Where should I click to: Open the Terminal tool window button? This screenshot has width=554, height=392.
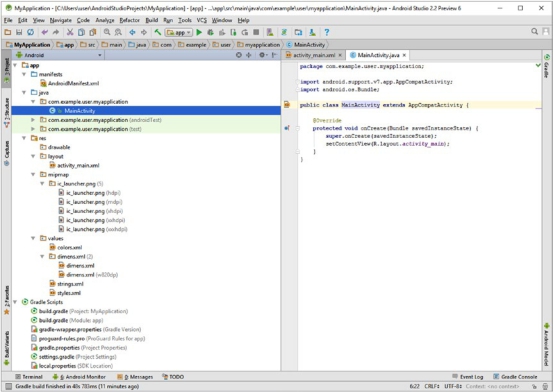click(x=29, y=377)
